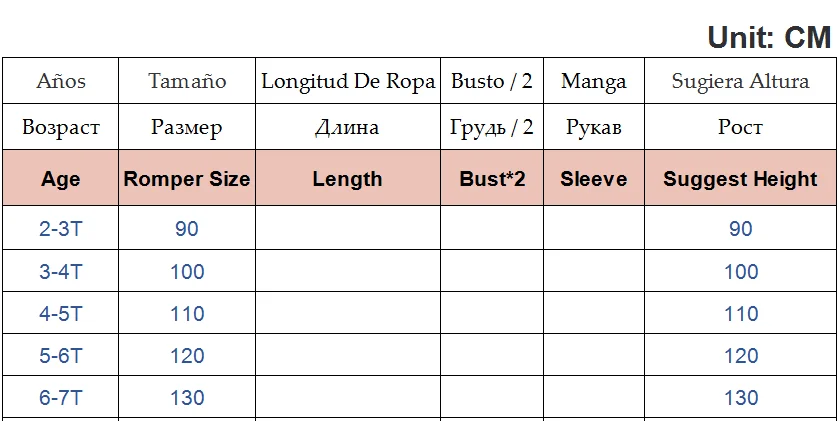Image resolution: width=840 pixels, height=421 pixels.
Task: Click the "Длина" cell
Action: click(347, 127)
